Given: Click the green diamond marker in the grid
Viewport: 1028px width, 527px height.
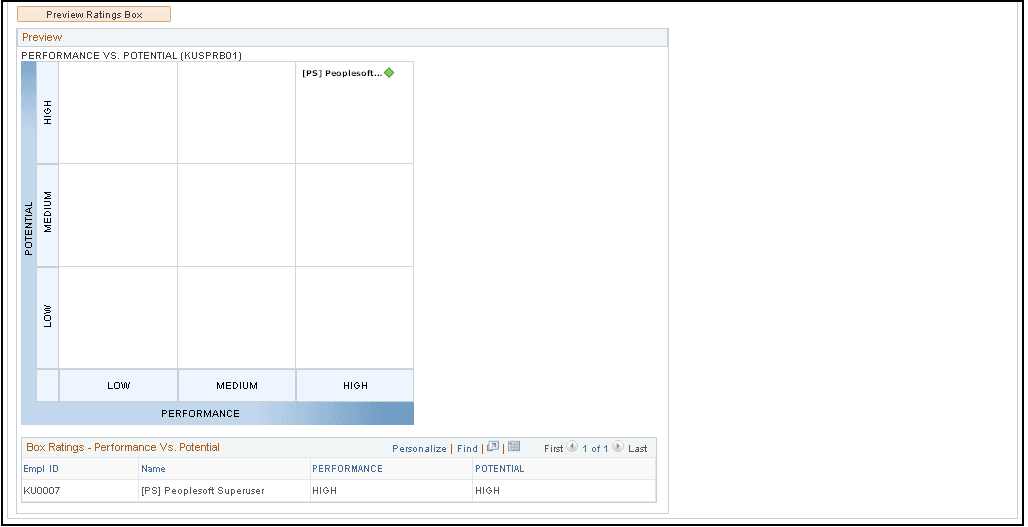Looking at the screenshot, I should pos(389,73).
